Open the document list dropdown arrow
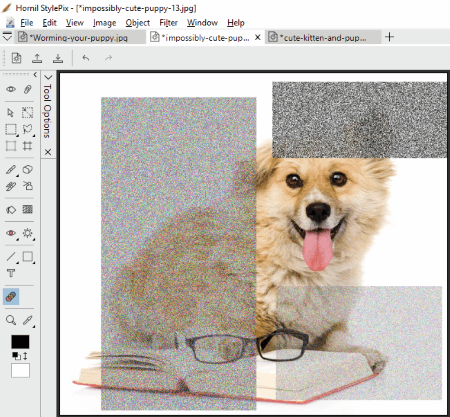The height and width of the screenshot is (417, 450). click(7, 37)
